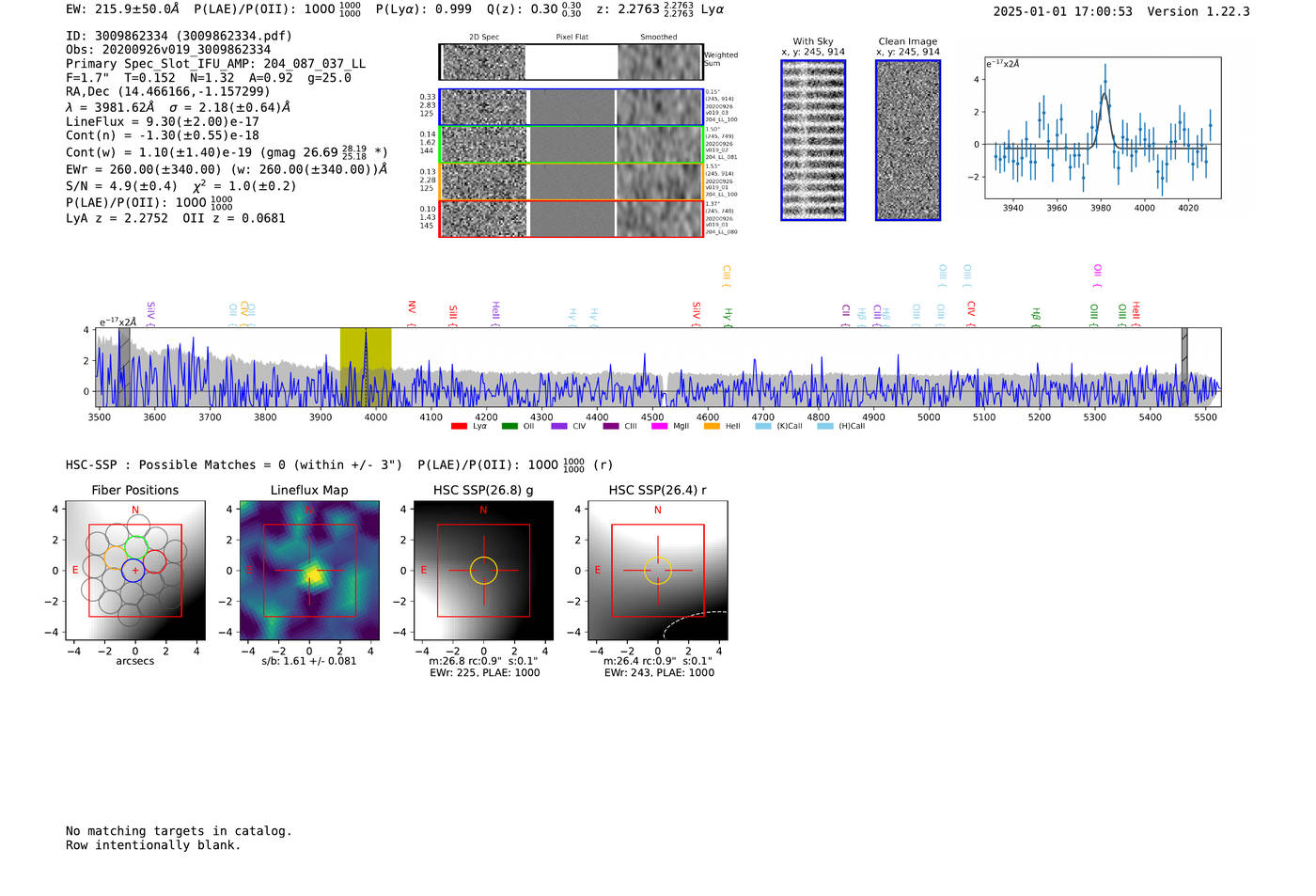The height and width of the screenshot is (896, 1316).
Task: Click the hatched gray band near 3550 Å
Action: click(124, 367)
